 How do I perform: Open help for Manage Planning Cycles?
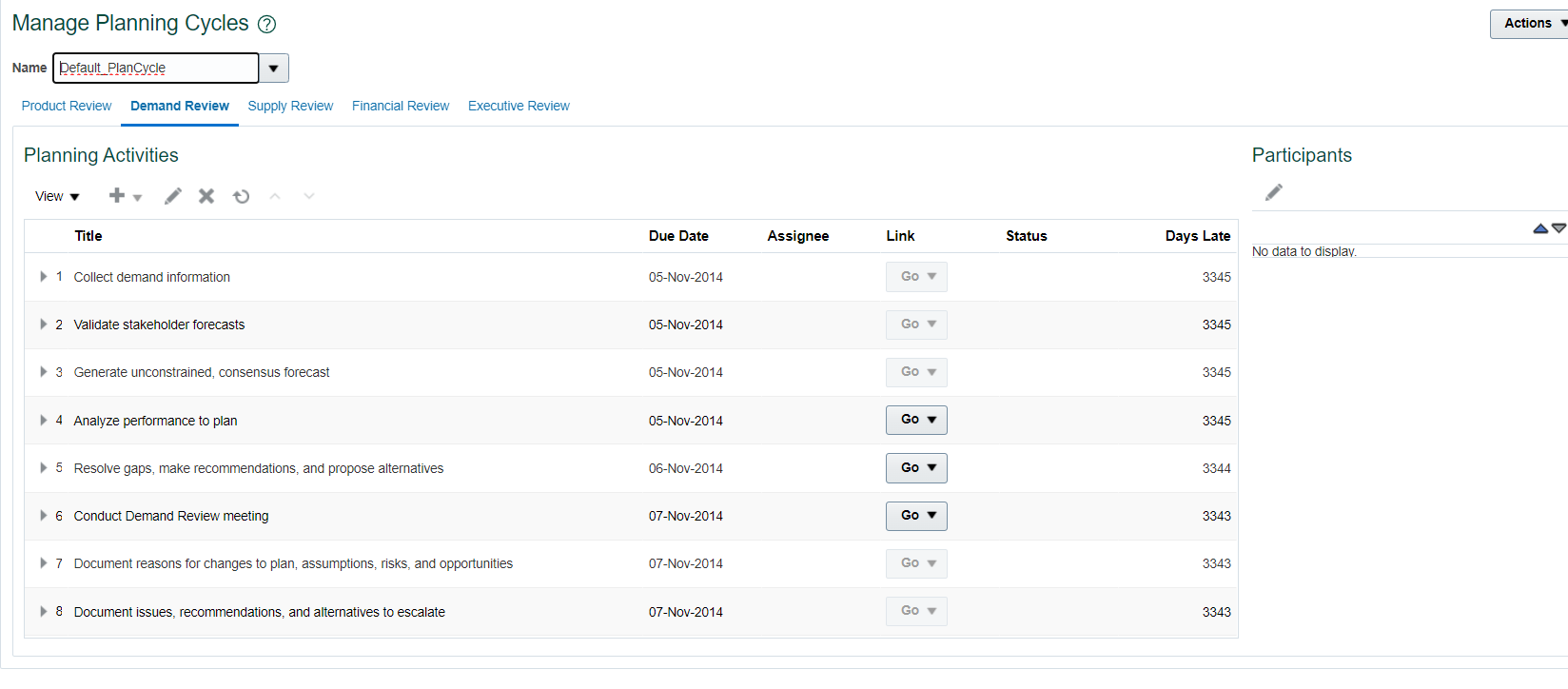[267, 24]
